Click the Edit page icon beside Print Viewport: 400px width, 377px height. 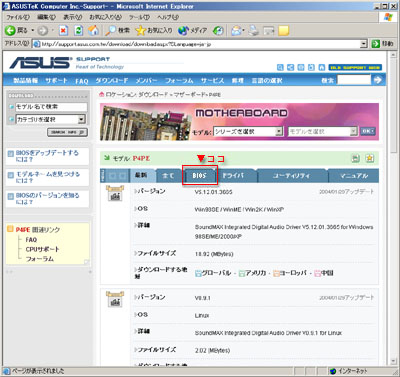pyautogui.click(x=268, y=31)
